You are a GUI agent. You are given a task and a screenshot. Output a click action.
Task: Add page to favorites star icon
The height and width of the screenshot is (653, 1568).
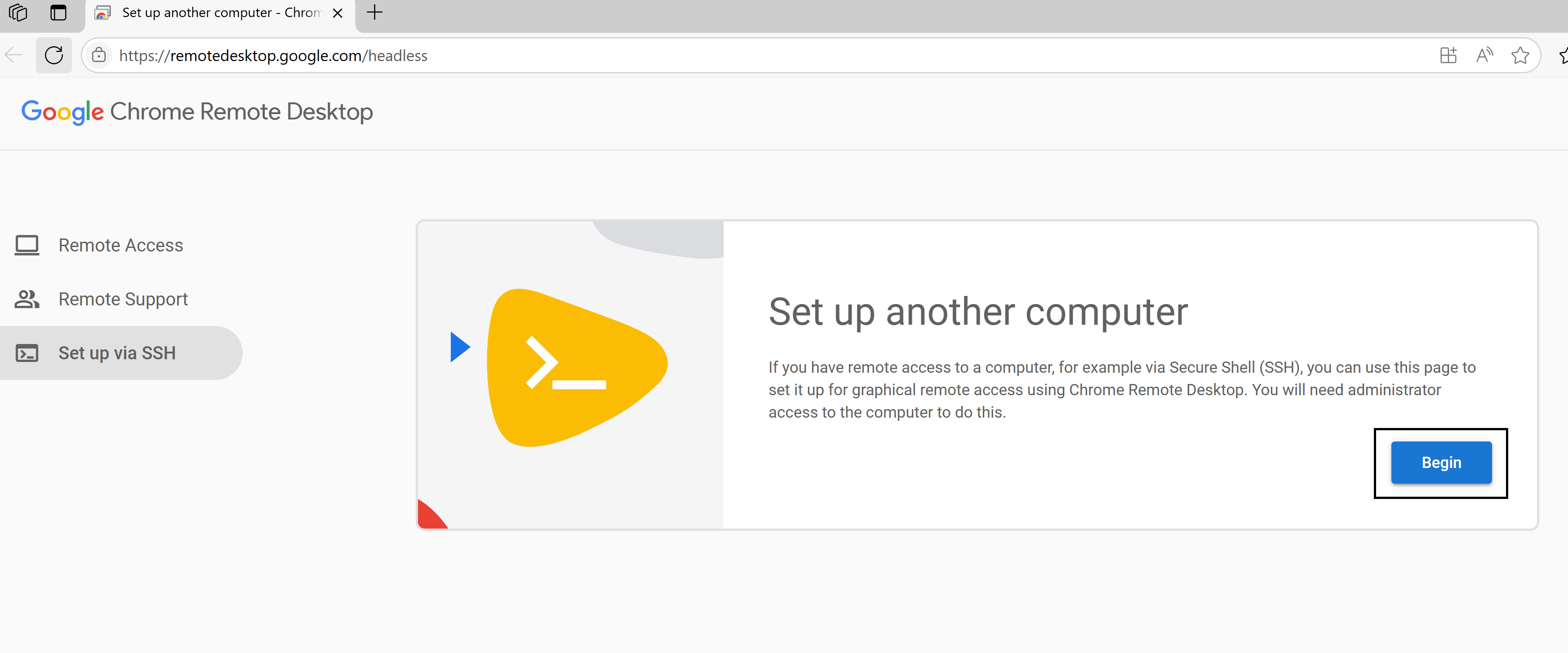(1519, 55)
